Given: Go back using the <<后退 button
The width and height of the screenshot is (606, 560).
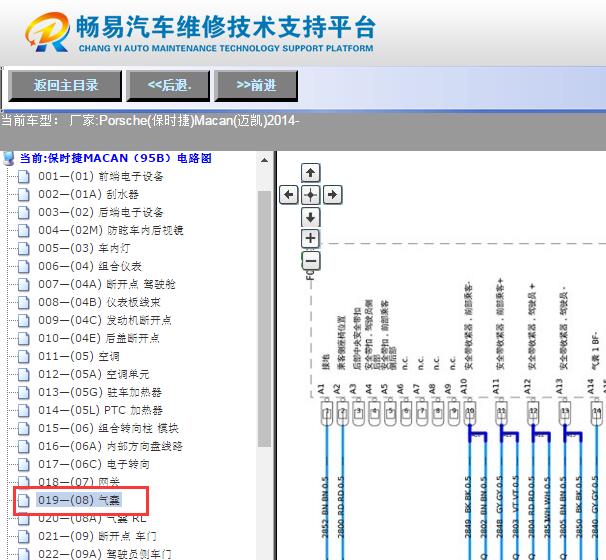Looking at the screenshot, I should [x=169, y=86].
